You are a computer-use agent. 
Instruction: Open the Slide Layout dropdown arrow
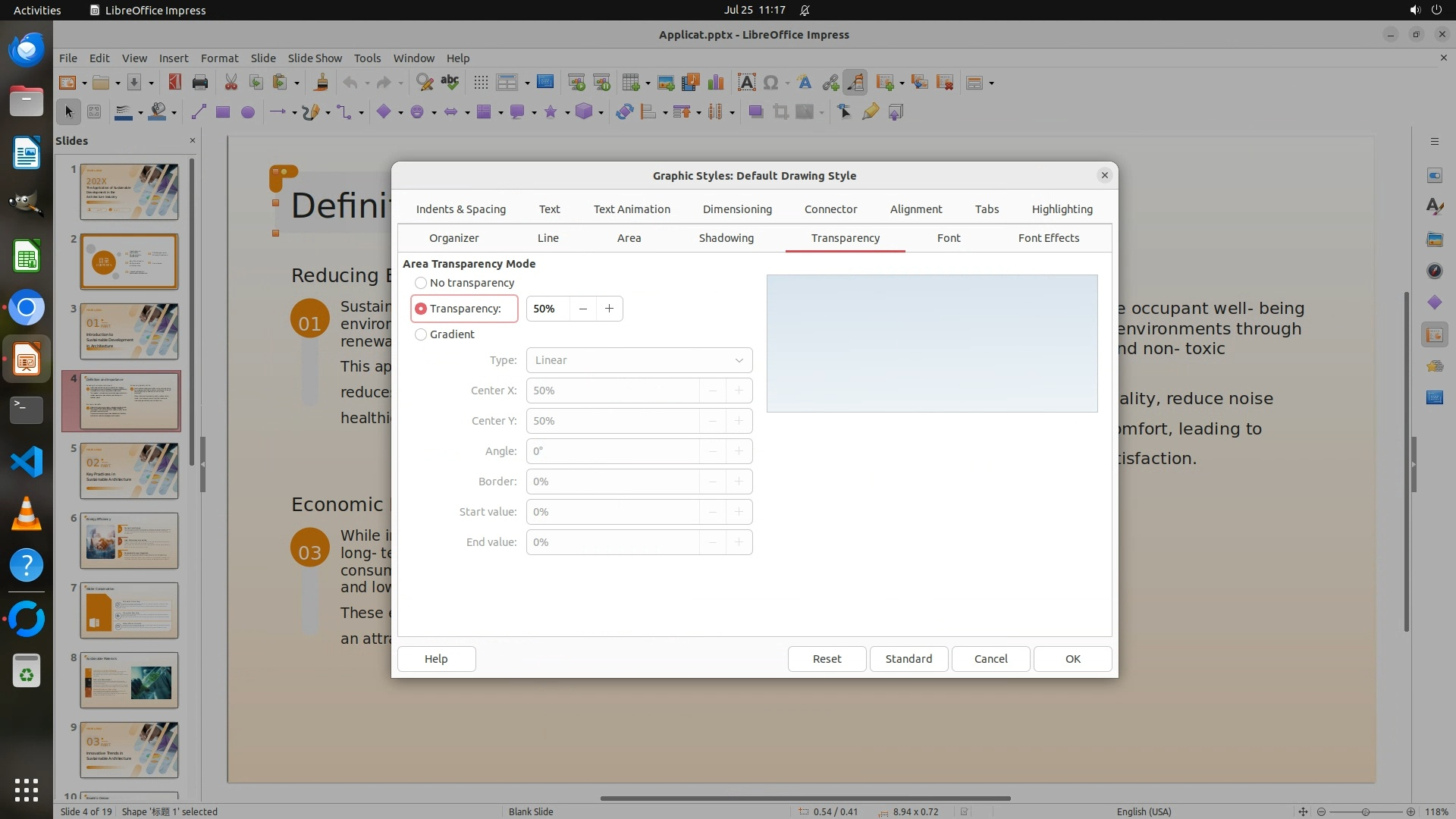[x=991, y=83]
